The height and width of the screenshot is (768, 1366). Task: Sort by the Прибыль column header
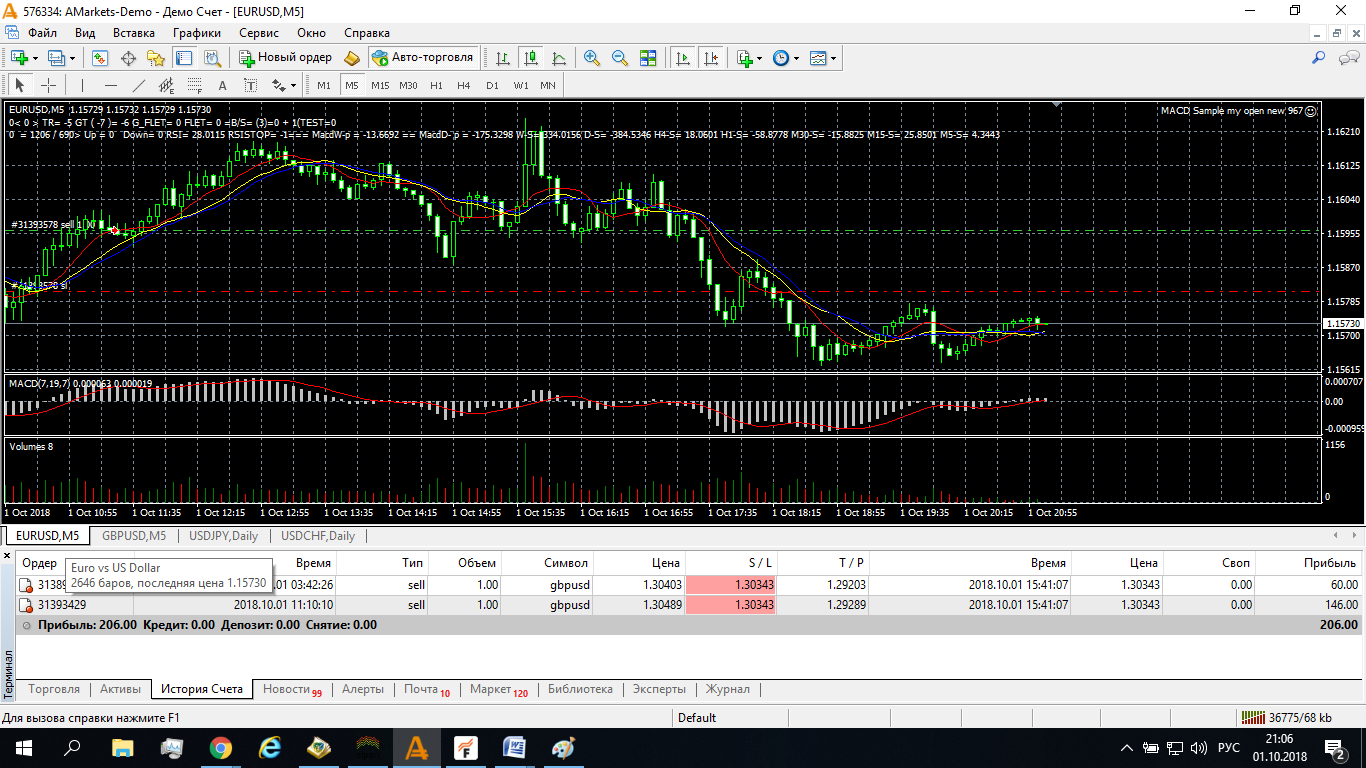click(x=1310, y=563)
